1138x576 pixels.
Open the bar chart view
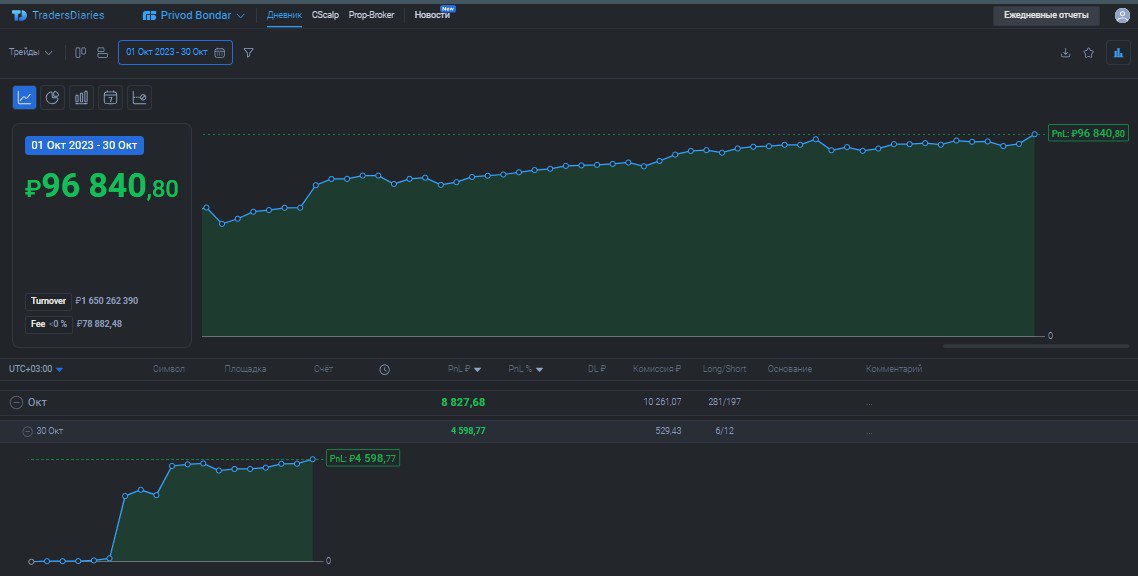click(x=81, y=97)
